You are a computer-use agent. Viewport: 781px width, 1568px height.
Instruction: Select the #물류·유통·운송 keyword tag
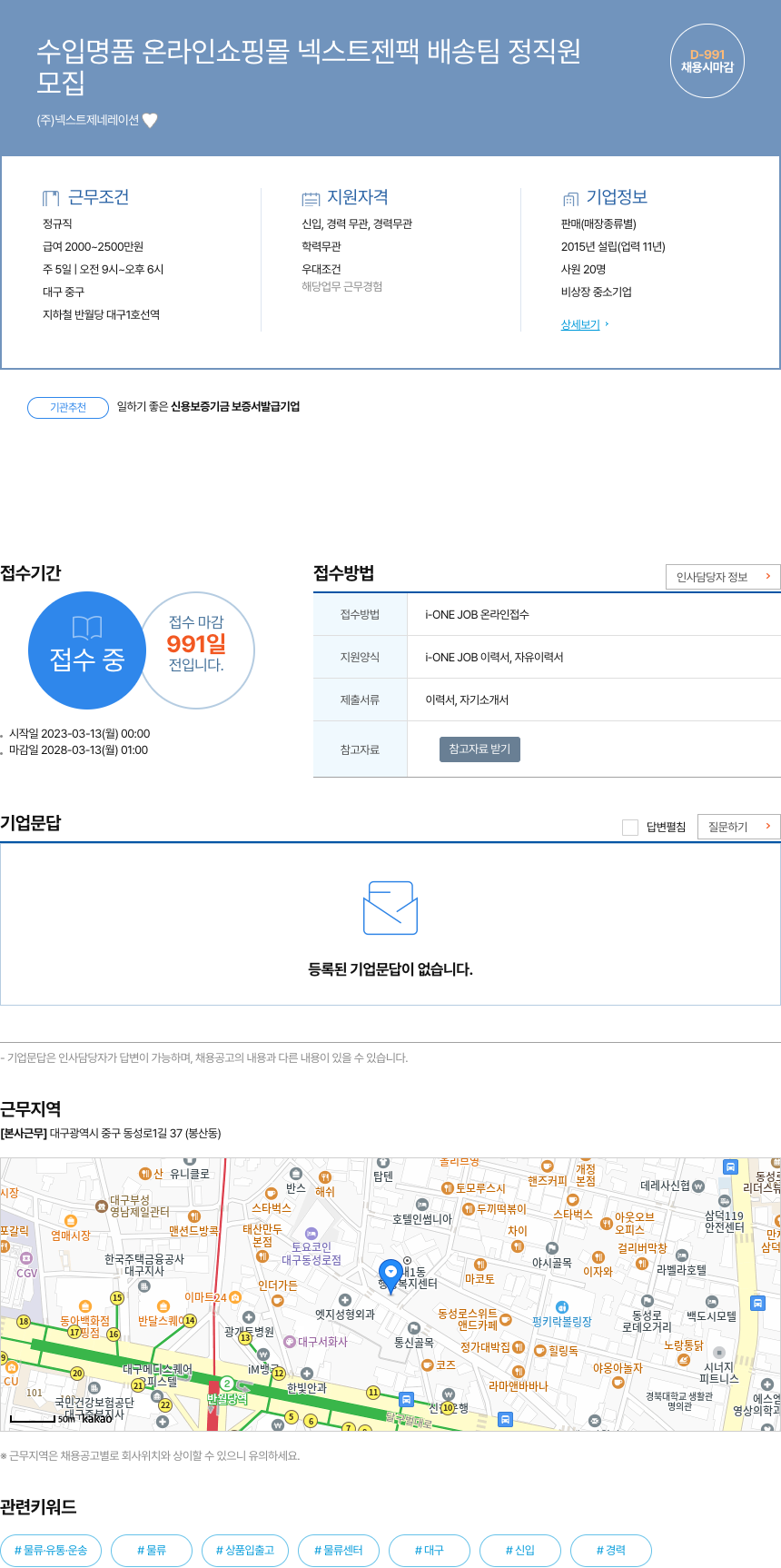pos(51,1550)
